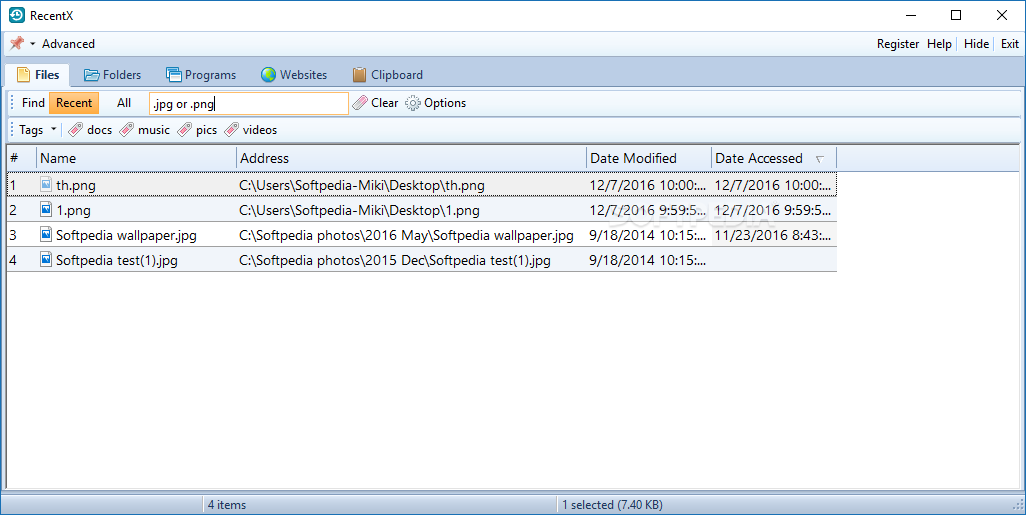Image resolution: width=1026 pixels, height=515 pixels.
Task: Click the Programs tab window icon
Action: click(x=173, y=75)
